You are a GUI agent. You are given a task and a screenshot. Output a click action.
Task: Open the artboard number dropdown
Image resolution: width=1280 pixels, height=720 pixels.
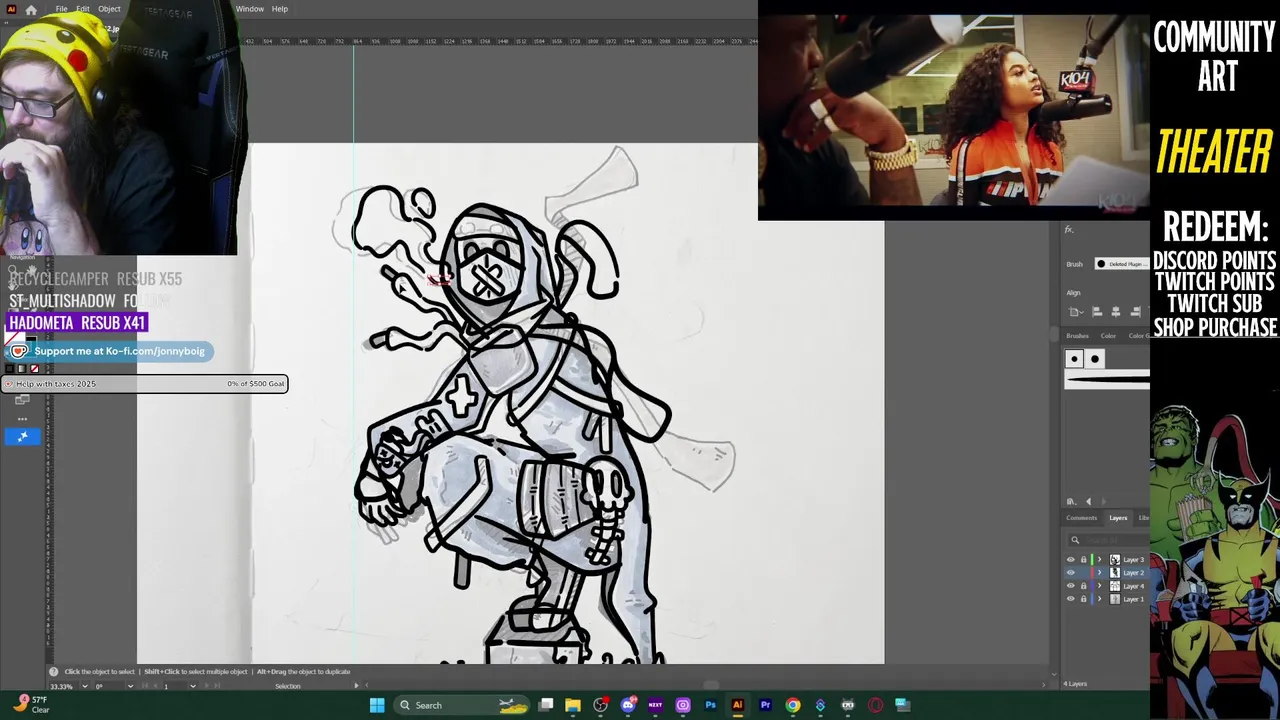[x=193, y=686]
